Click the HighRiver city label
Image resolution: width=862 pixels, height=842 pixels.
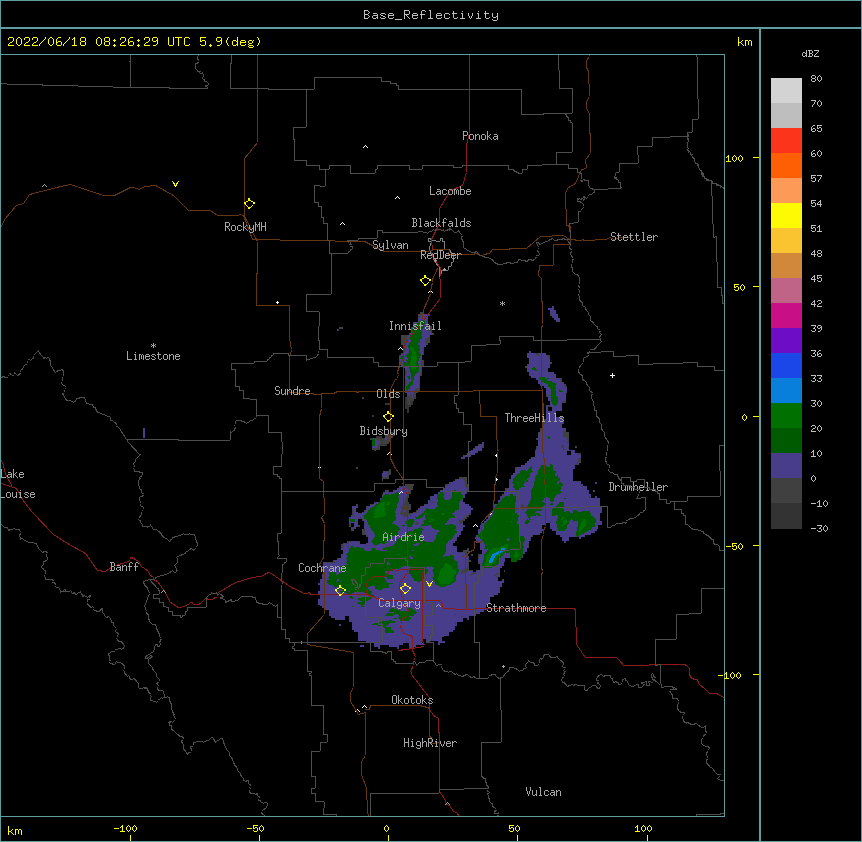pos(430,743)
